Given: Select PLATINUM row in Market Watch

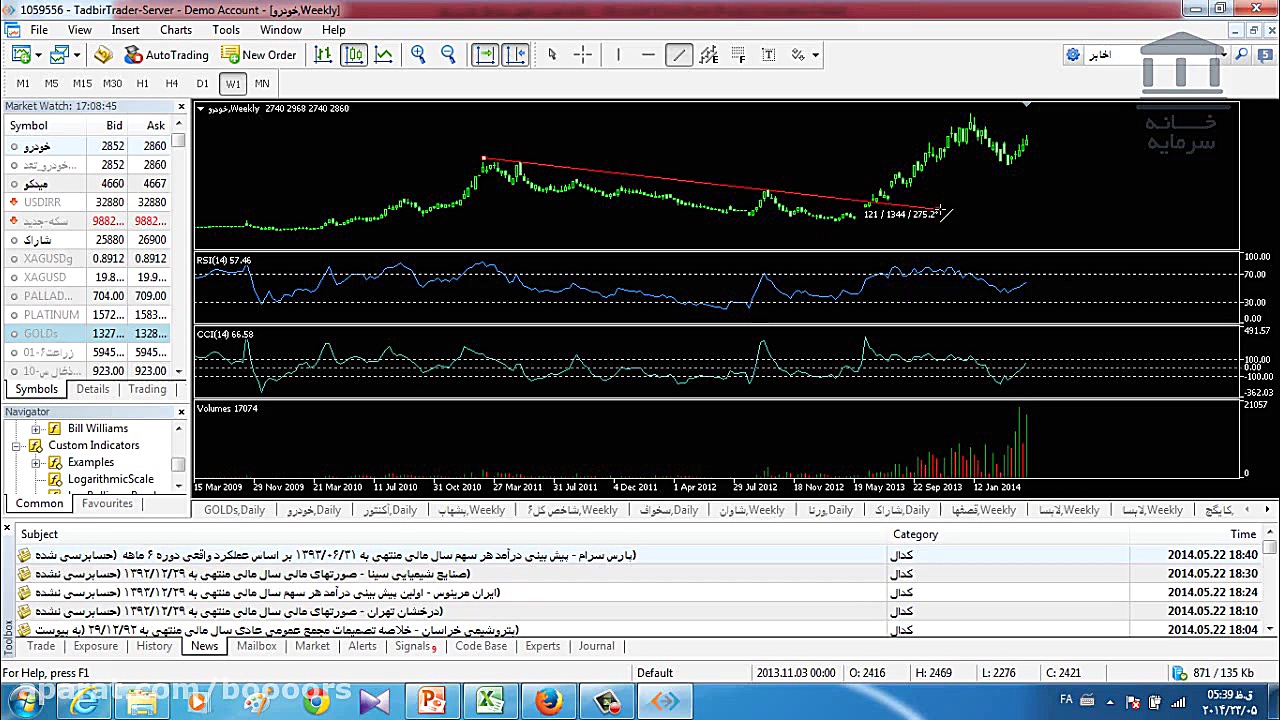Looking at the screenshot, I should point(86,315).
